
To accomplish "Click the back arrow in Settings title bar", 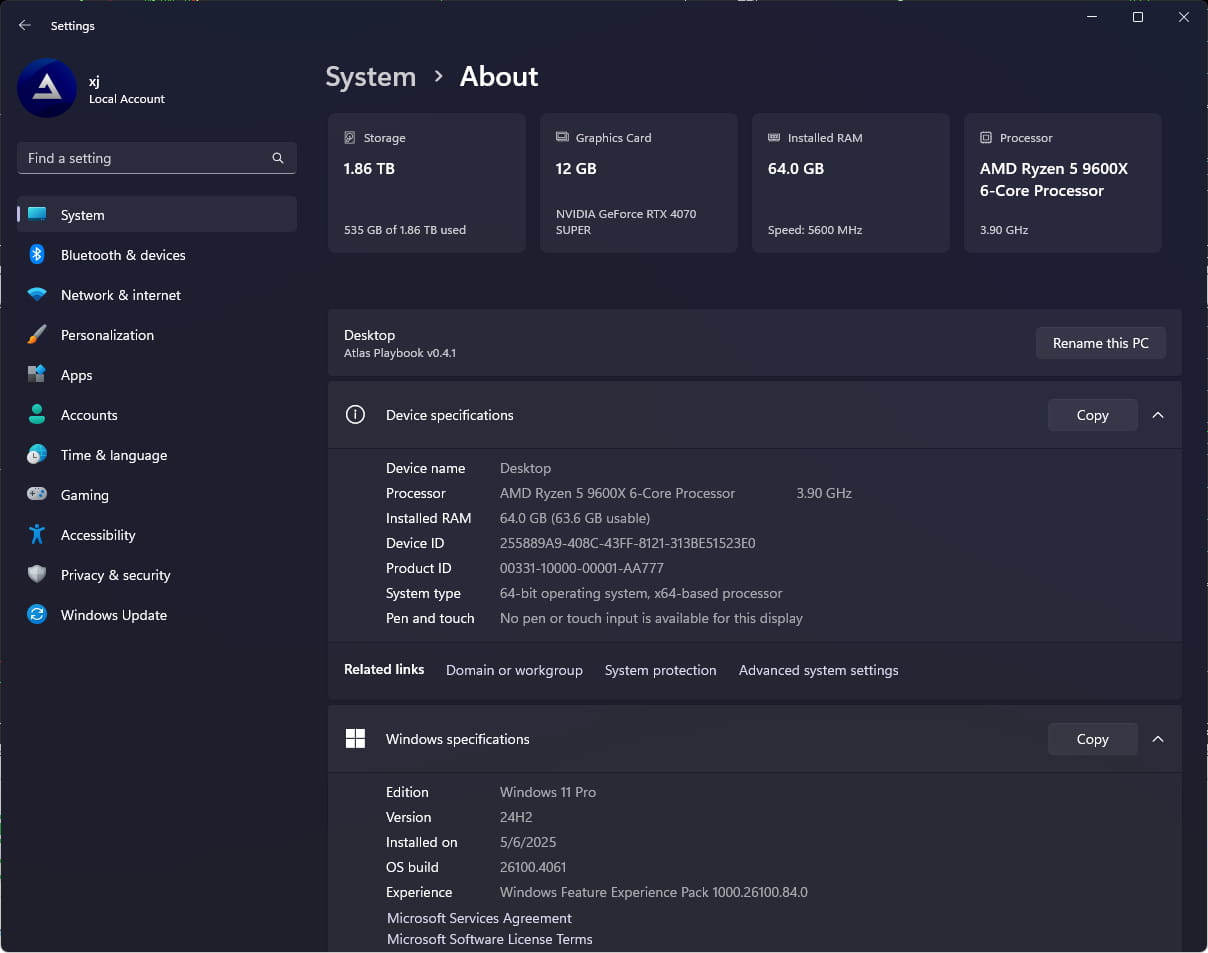I will (x=25, y=25).
